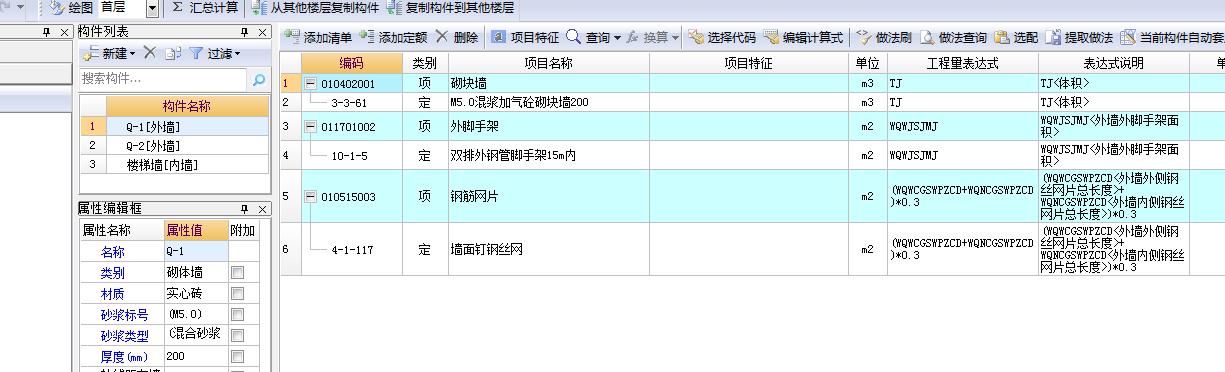This screenshot has height=372, width=1225.
Task: Select cell 4-1-117
Action: [351, 249]
